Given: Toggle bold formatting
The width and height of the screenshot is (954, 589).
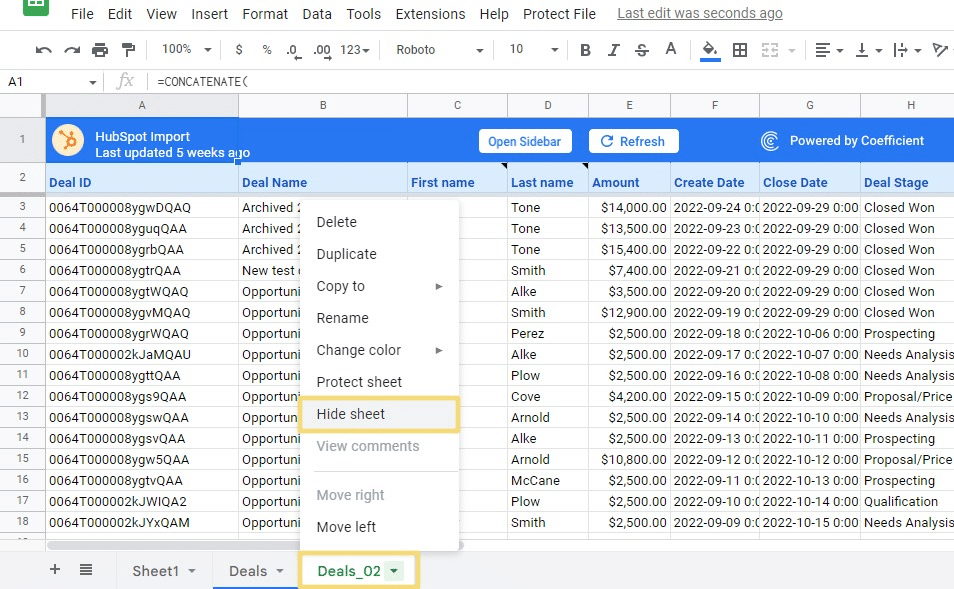Looking at the screenshot, I should (x=586, y=50).
